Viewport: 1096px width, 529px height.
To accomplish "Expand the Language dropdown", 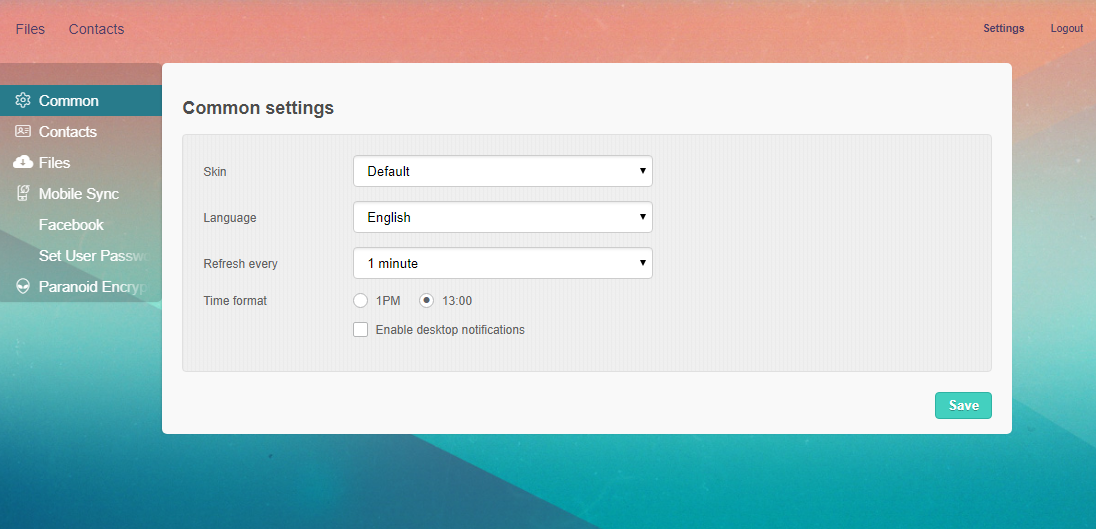I will [502, 217].
